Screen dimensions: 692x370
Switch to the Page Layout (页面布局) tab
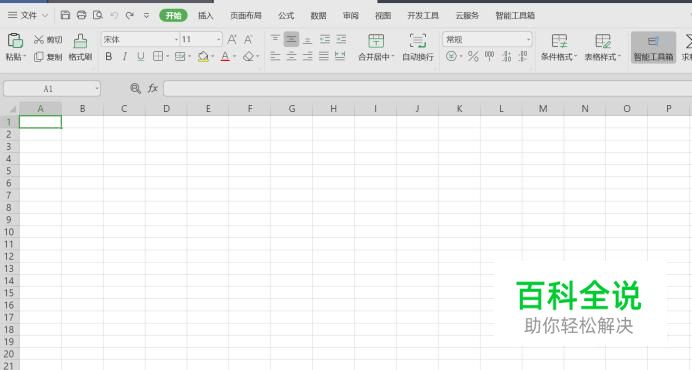click(246, 15)
